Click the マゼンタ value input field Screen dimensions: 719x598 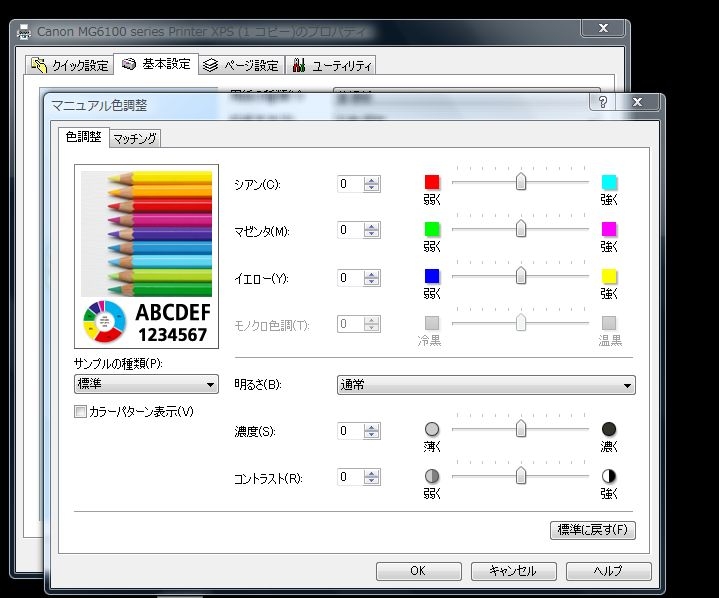click(350, 230)
